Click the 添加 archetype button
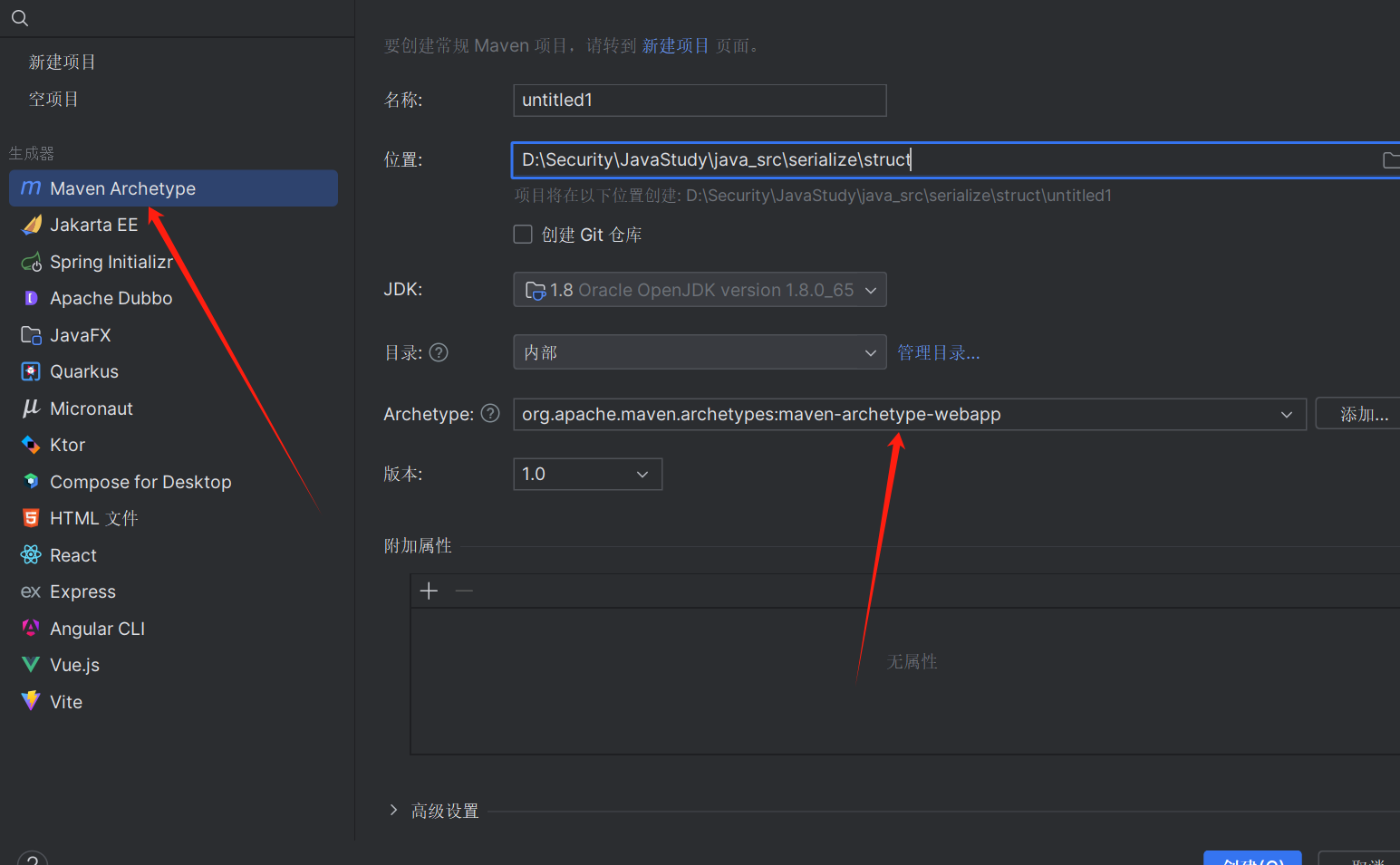The image size is (1400, 865). [x=1358, y=414]
